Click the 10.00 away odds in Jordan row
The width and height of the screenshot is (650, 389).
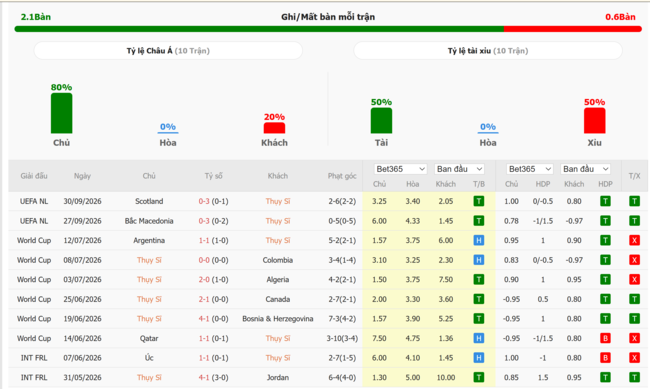[446, 377]
